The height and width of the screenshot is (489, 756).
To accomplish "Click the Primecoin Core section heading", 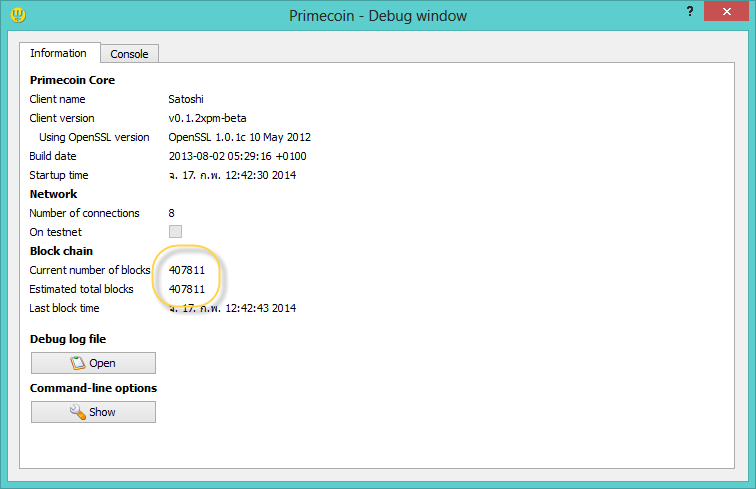I will tap(72, 80).
